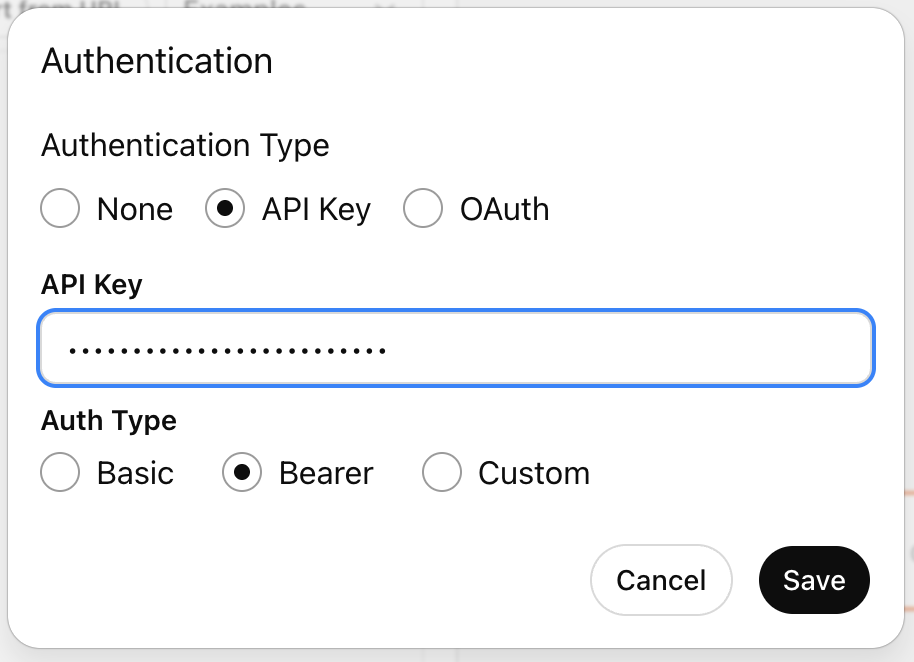The height and width of the screenshot is (662, 914).
Task: Switch authentication type to OAuth
Action: [423, 209]
